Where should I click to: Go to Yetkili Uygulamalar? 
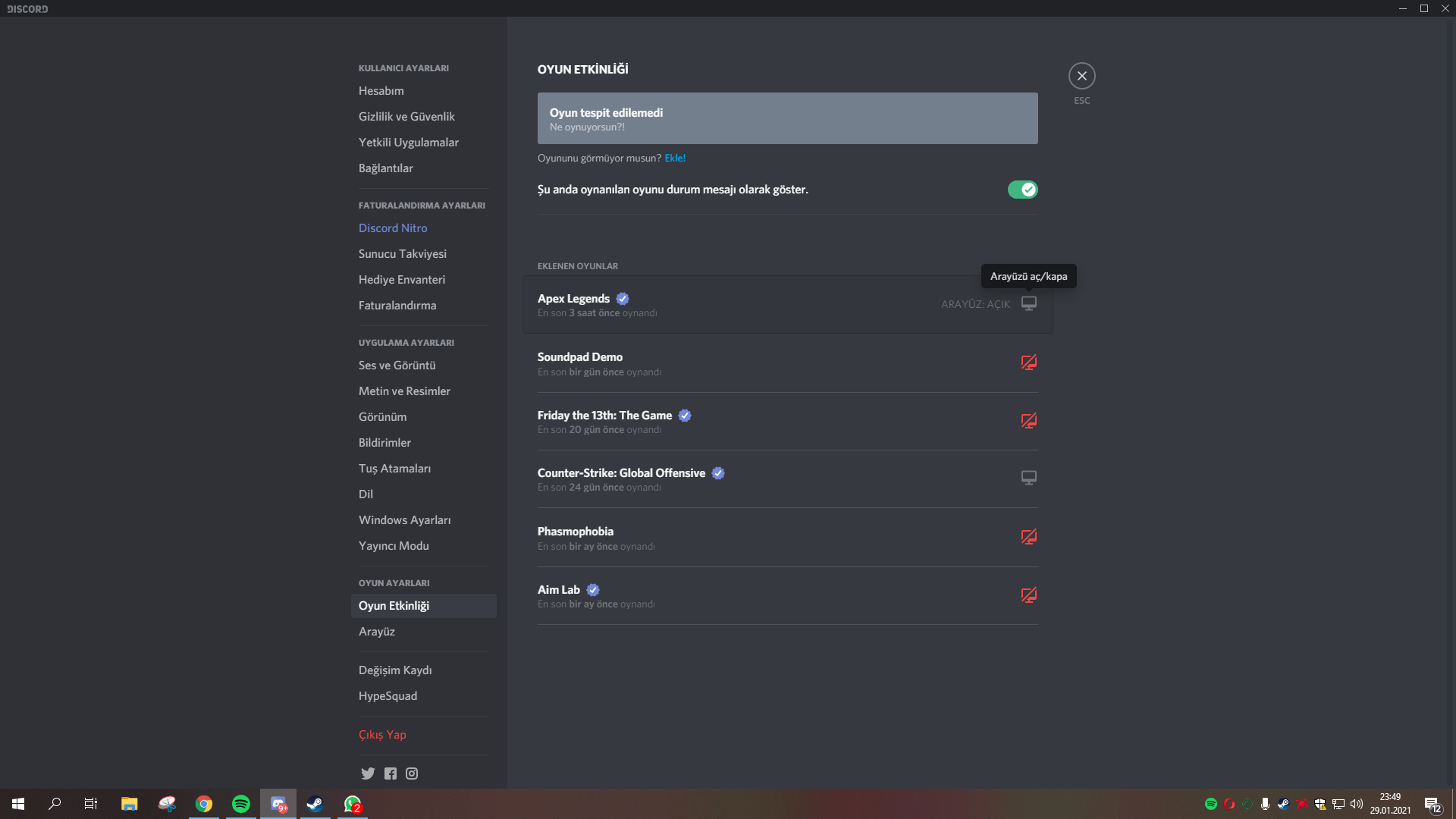(423, 143)
